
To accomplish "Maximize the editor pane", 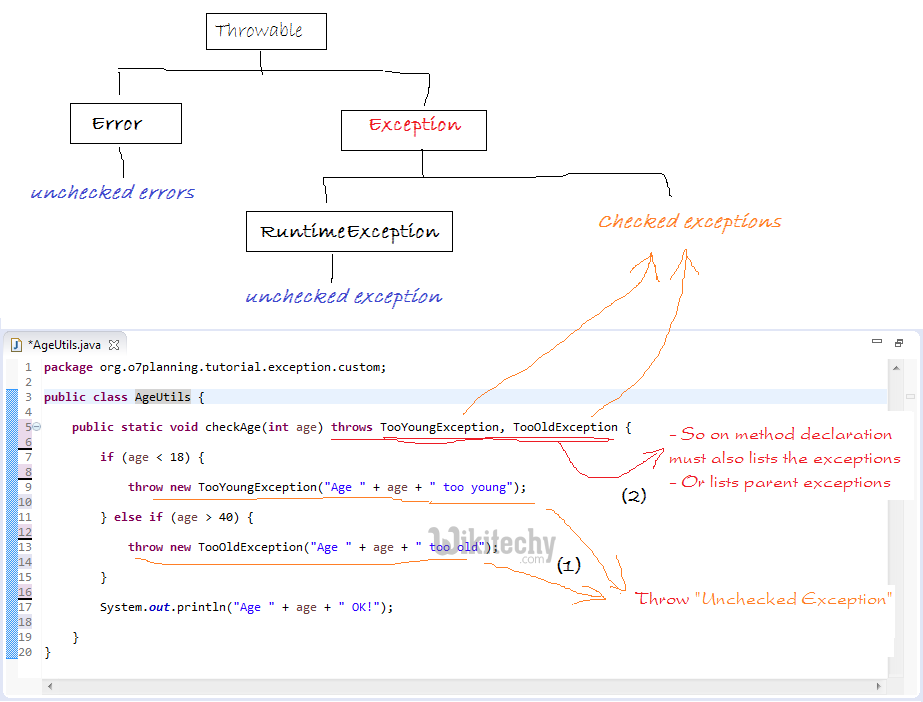I will (x=899, y=343).
